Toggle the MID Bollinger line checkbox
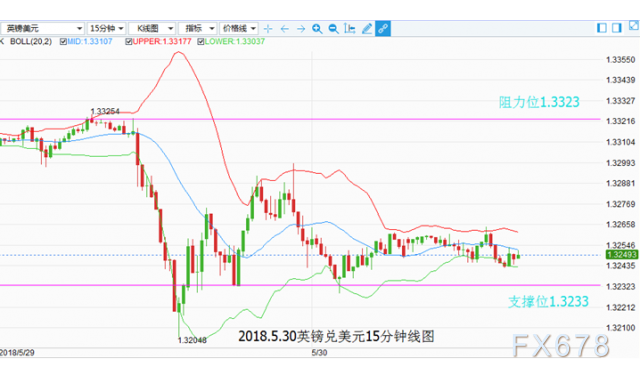Image resolution: width=640 pixels, height=381 pixels. (x=63, y=42)
